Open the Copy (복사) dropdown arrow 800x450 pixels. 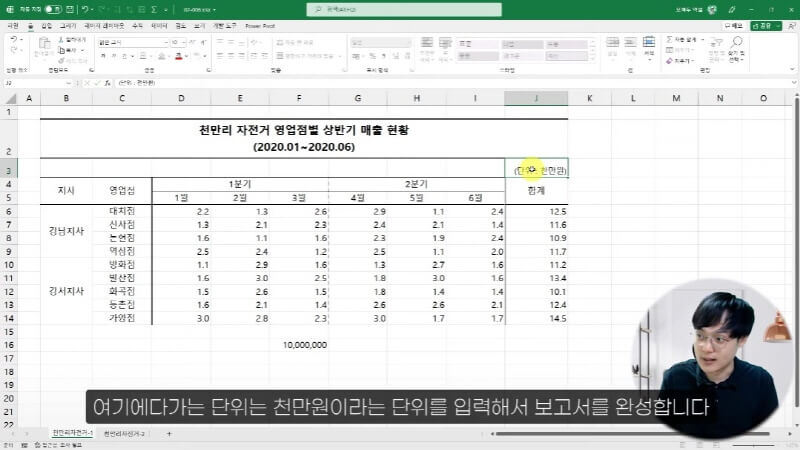[82, 51]
